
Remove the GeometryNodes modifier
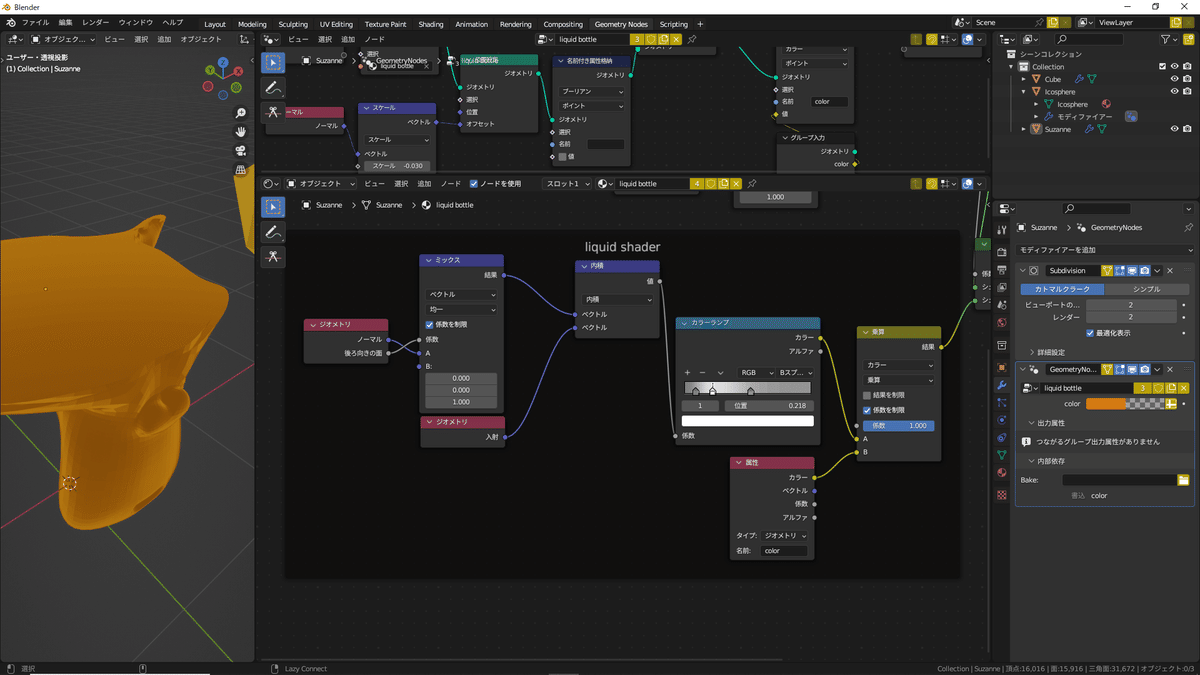[x=1170, y=369]
